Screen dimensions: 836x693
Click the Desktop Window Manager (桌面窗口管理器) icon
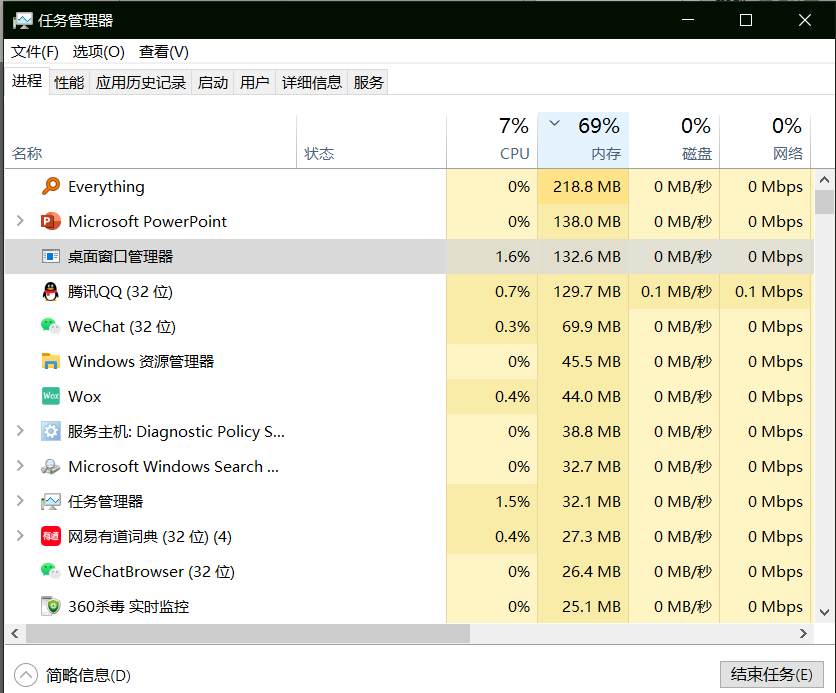[x=51, y=256]
